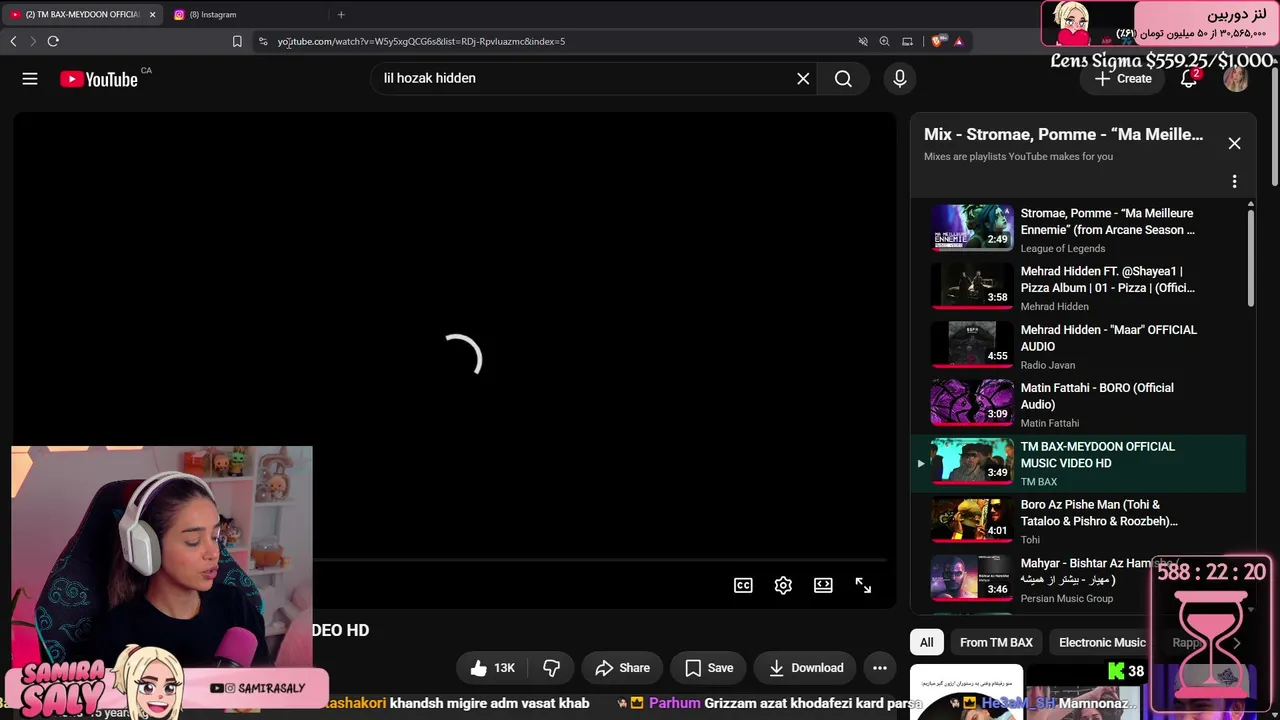This screenshot has height=720, width=1280.
Task: Clear the search query with X
Action: tap(803, 79)
